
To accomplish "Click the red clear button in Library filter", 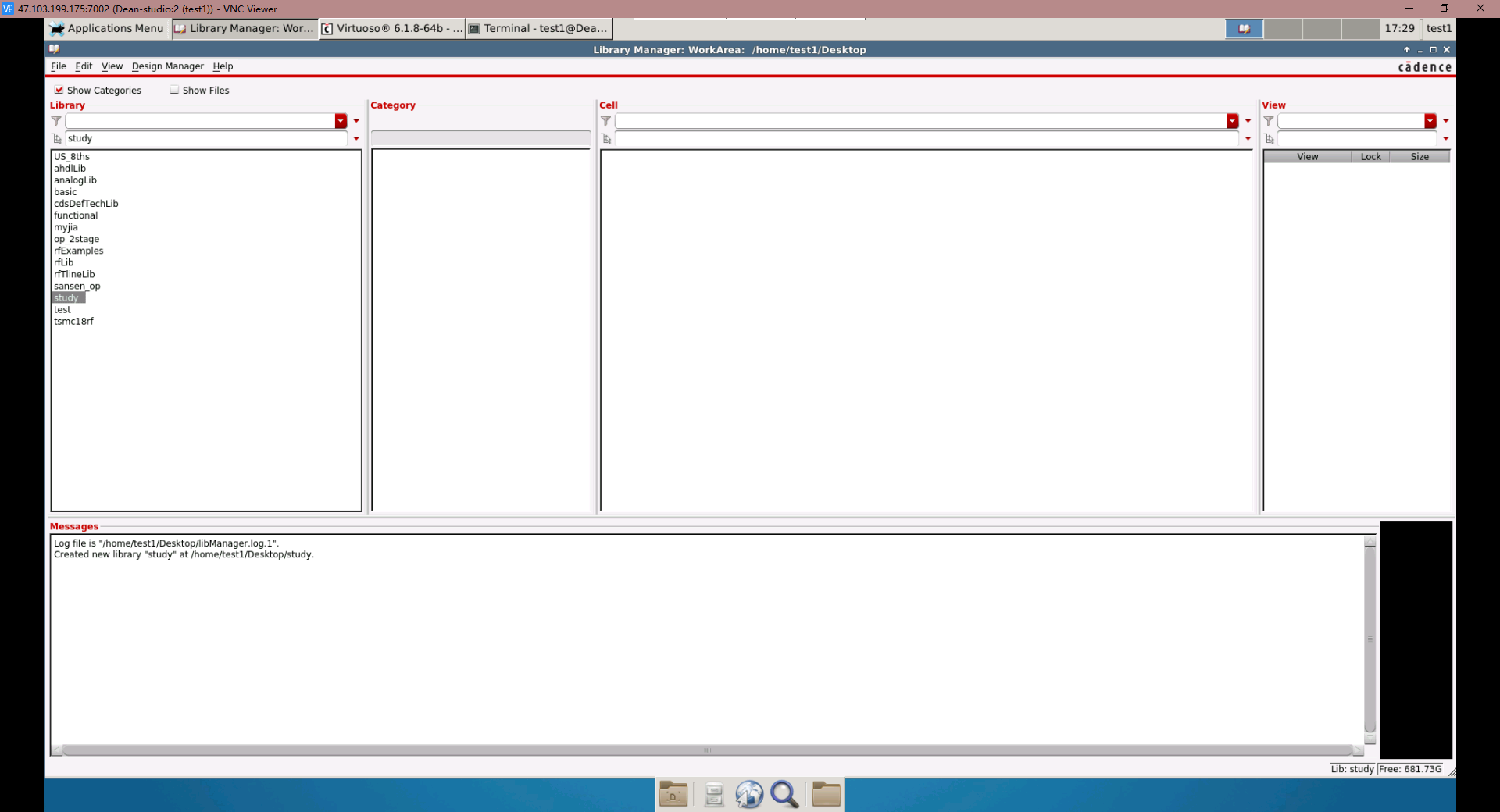I will [341, 121].
